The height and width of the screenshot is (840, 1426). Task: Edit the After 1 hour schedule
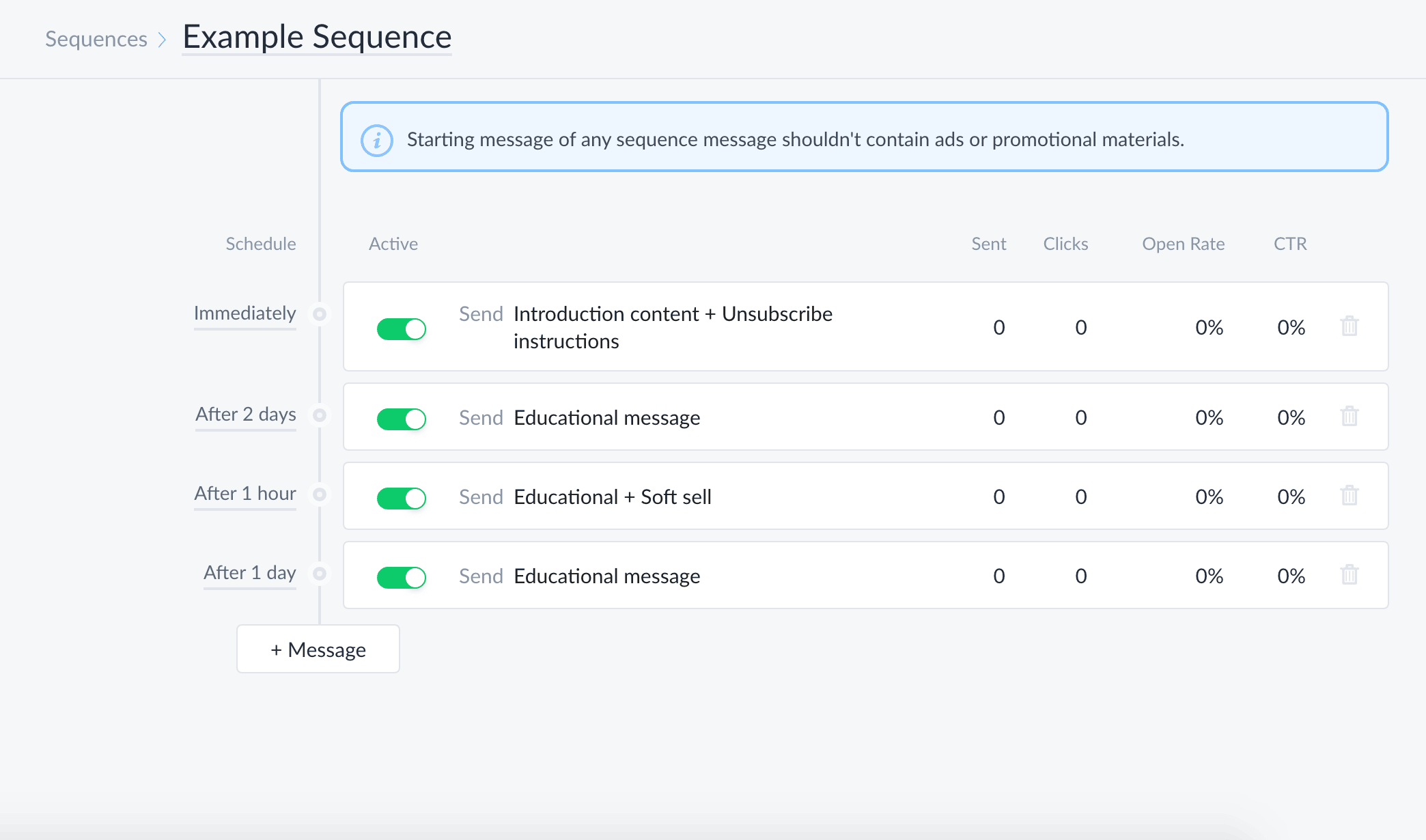coord(245,494)
